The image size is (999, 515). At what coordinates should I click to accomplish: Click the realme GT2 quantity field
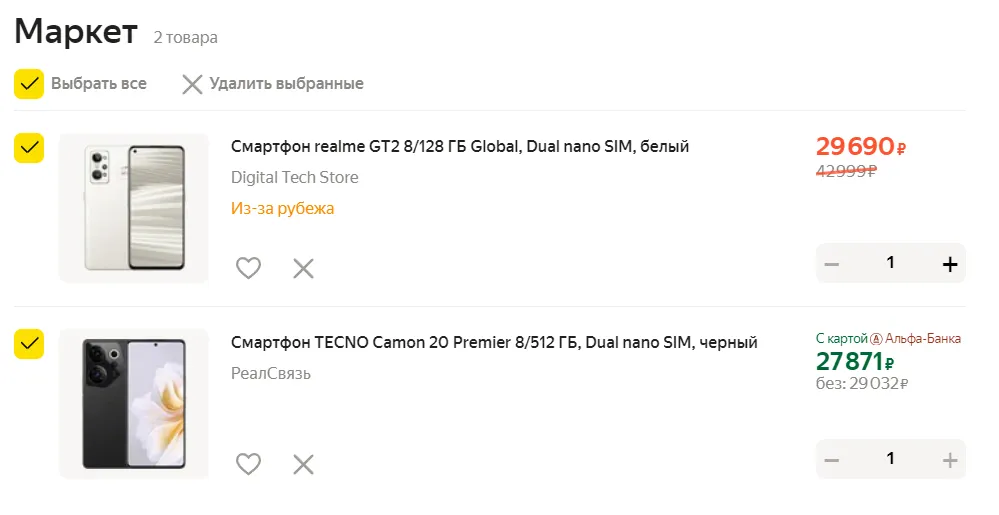[890, 264]
